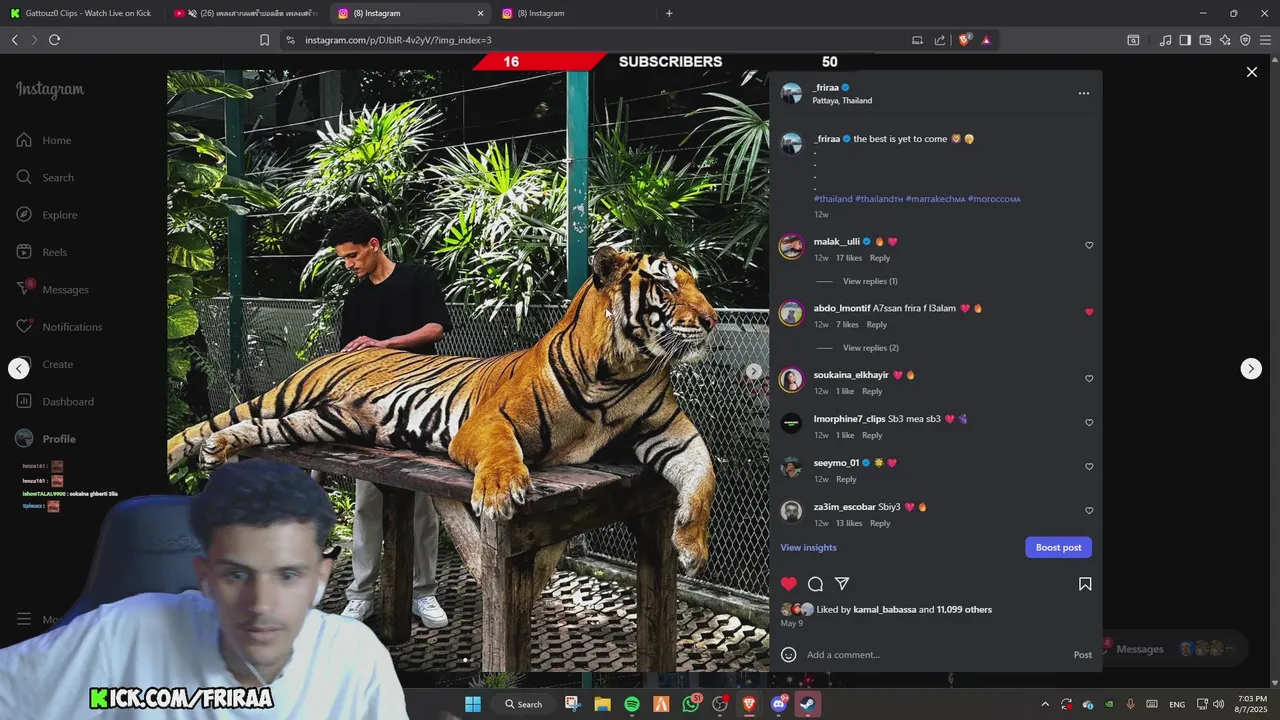This screenshot has height=720, width=1280.
Task: Open a new browser tab
Action: coord(669,13)
